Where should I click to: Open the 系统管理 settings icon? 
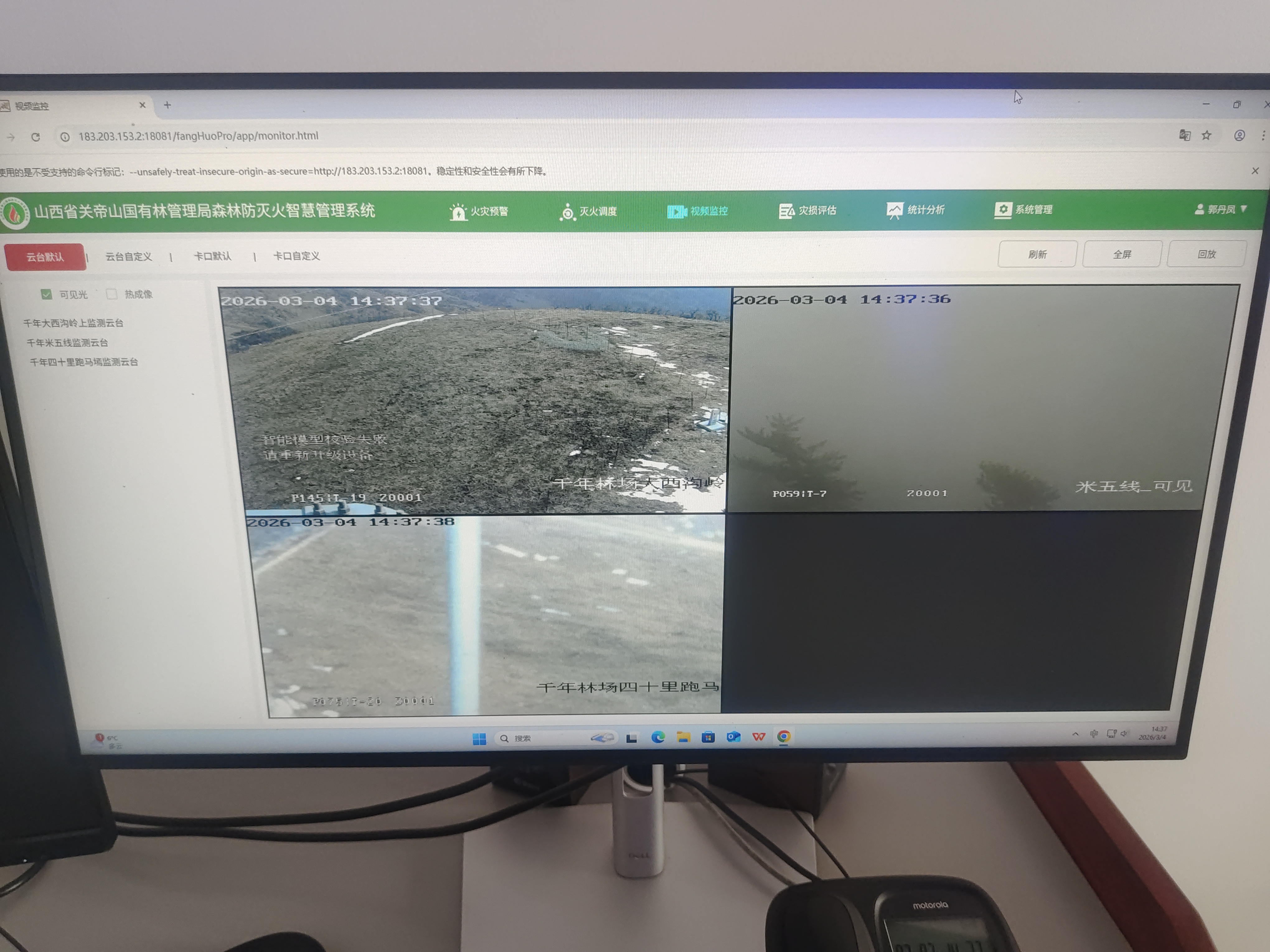click(1002, 209)
